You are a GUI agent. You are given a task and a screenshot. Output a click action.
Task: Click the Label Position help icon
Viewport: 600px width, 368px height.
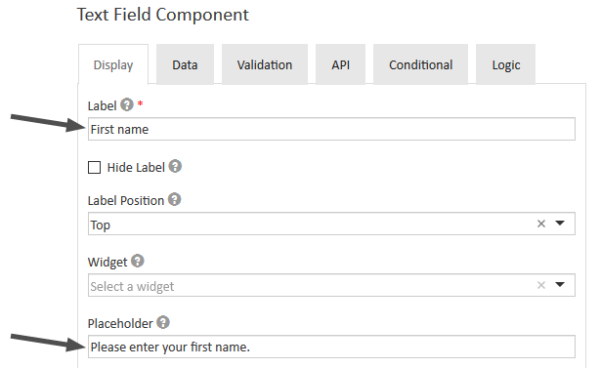tap(174, 199)
